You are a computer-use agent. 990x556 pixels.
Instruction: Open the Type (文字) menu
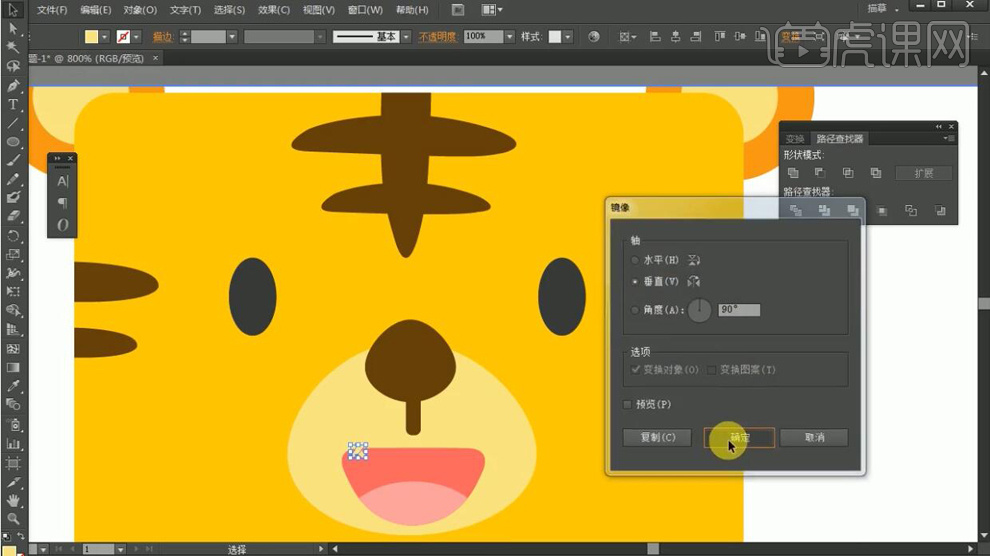tap(185, 10)
